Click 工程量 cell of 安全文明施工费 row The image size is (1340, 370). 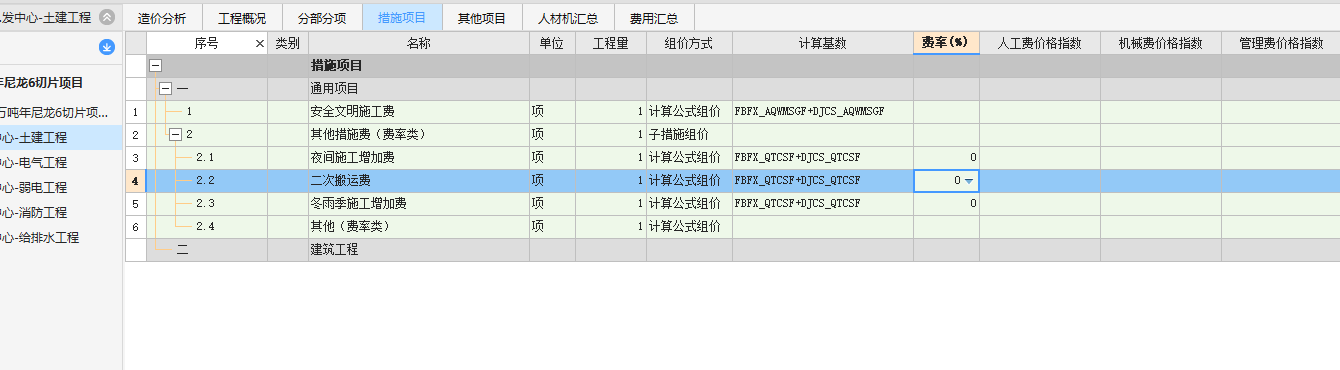611,112
